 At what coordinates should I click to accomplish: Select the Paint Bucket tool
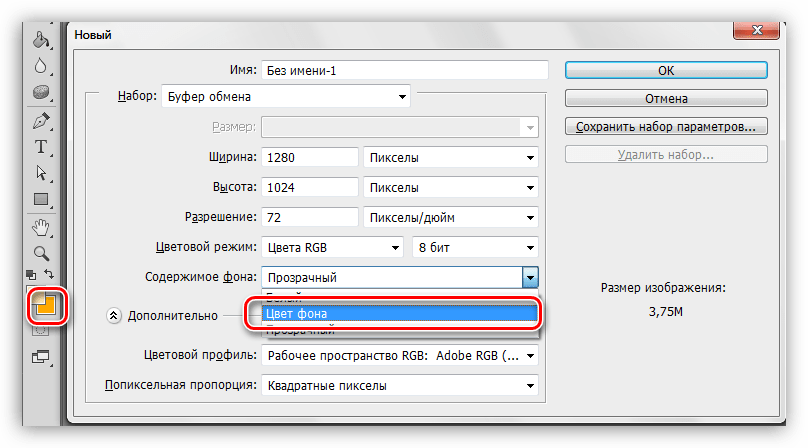(x=41, y=41)
